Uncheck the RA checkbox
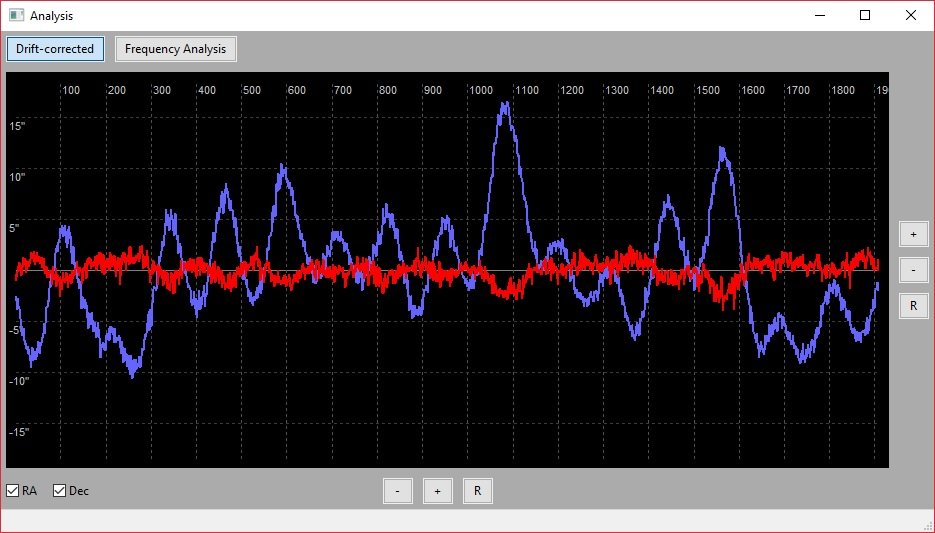This screenshot has height=533, width=935. (x=13, y=491)
